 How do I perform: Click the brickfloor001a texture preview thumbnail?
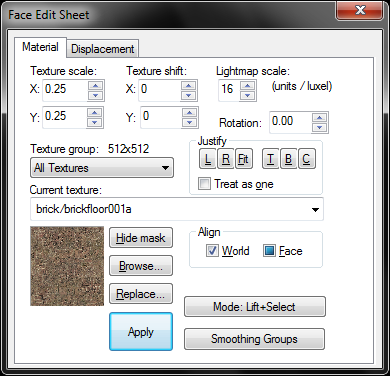67,266
